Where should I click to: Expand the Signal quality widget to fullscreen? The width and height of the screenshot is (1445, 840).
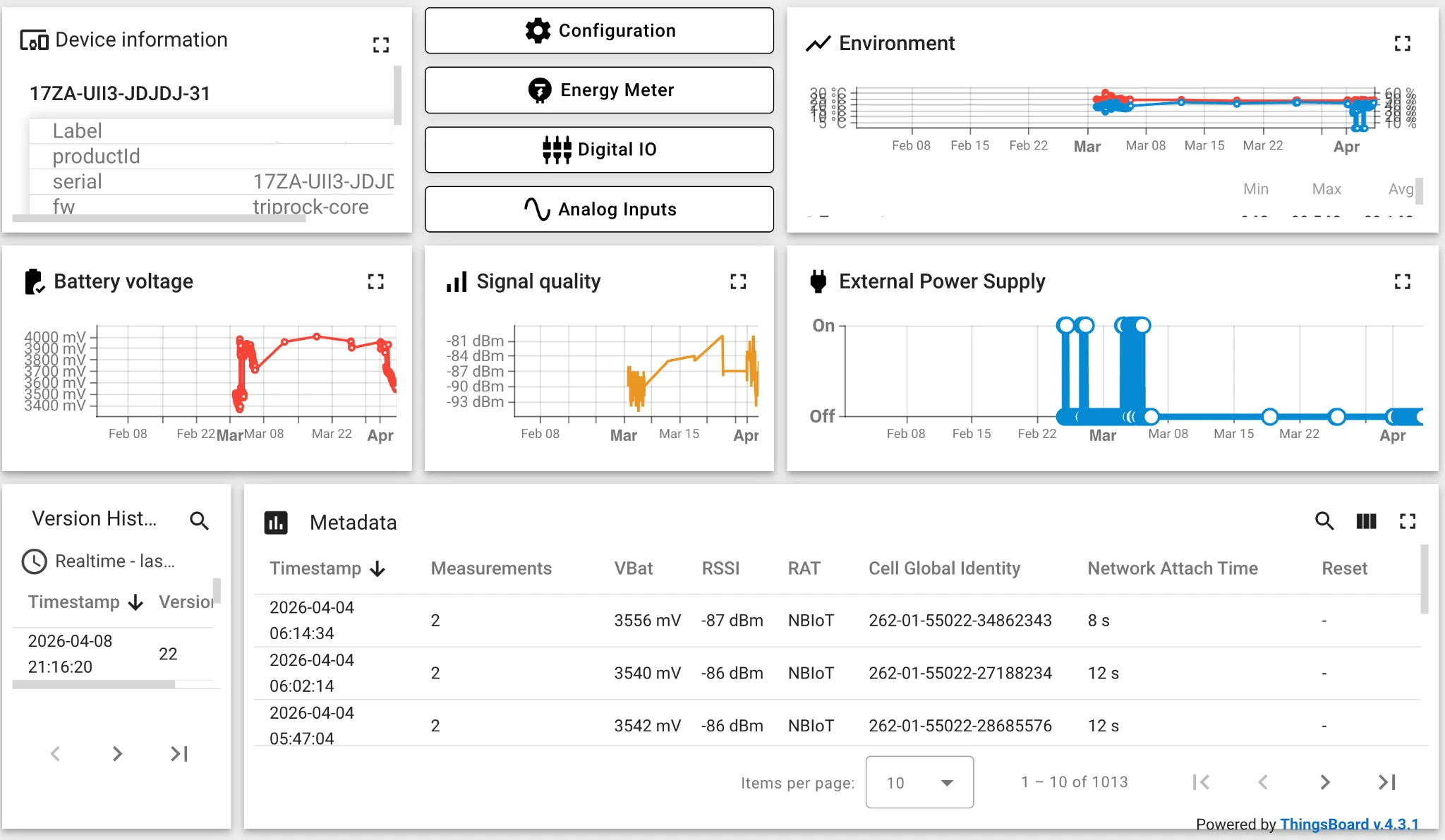pyautogui.click(x=738, y=281)
